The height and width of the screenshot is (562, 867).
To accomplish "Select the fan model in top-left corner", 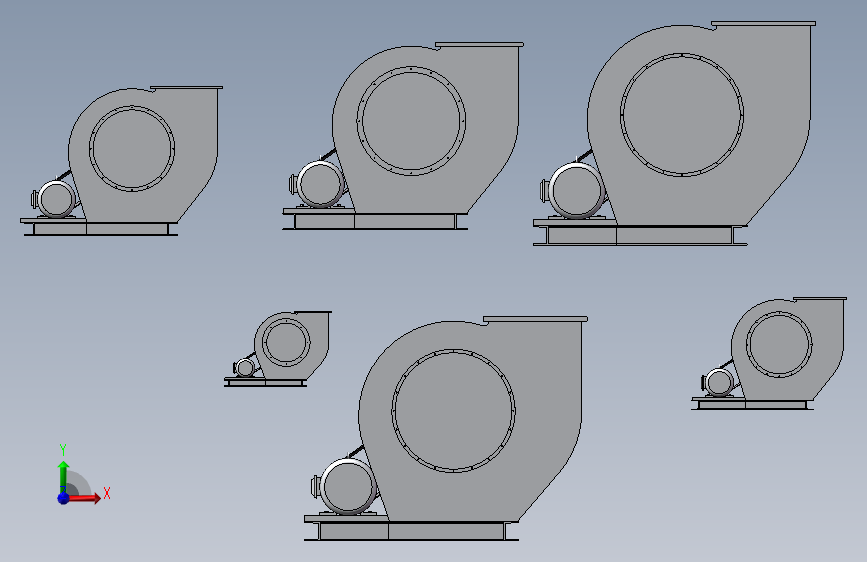I will [122, 161].
